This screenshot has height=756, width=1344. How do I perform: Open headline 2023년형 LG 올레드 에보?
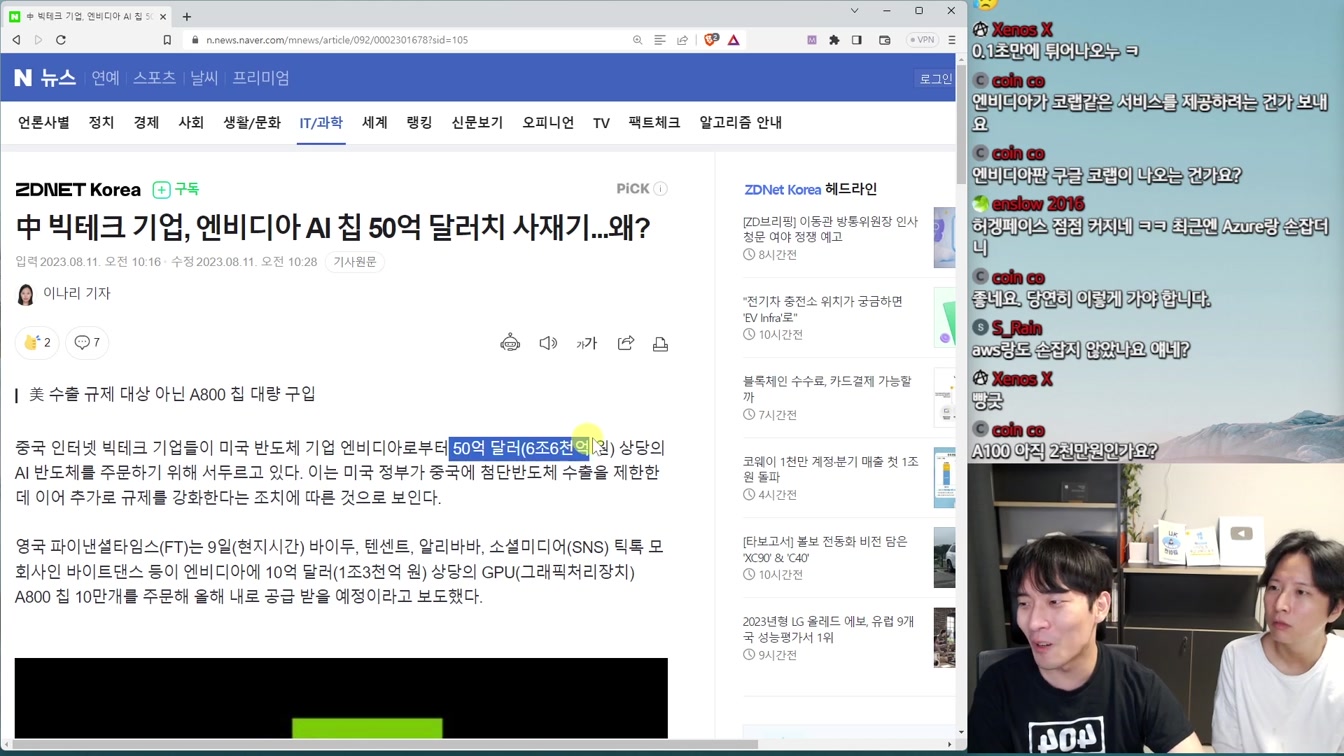(828, 629)
